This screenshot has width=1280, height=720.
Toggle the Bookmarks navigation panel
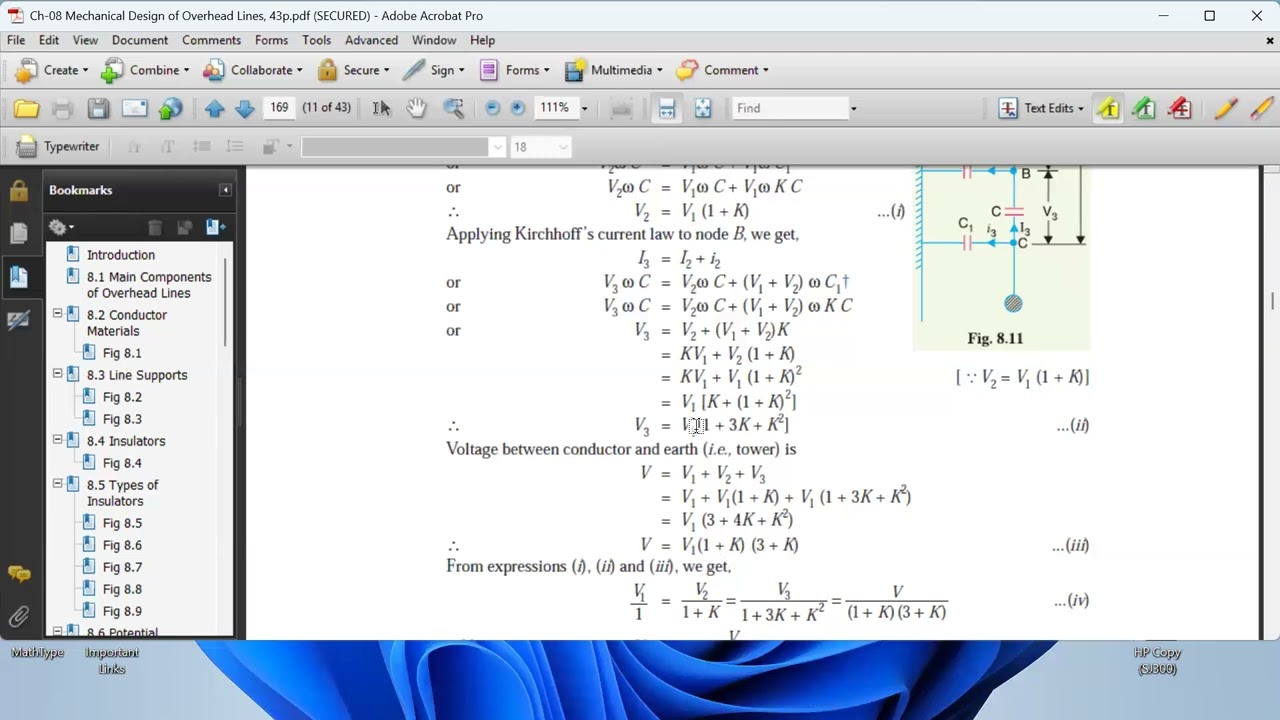pyautogui.click(x=19, y=277)
